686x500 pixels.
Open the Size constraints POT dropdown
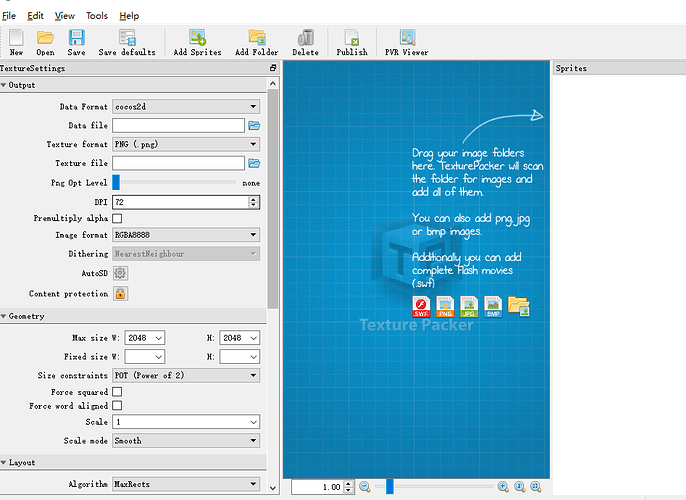(x=186, y=375)
